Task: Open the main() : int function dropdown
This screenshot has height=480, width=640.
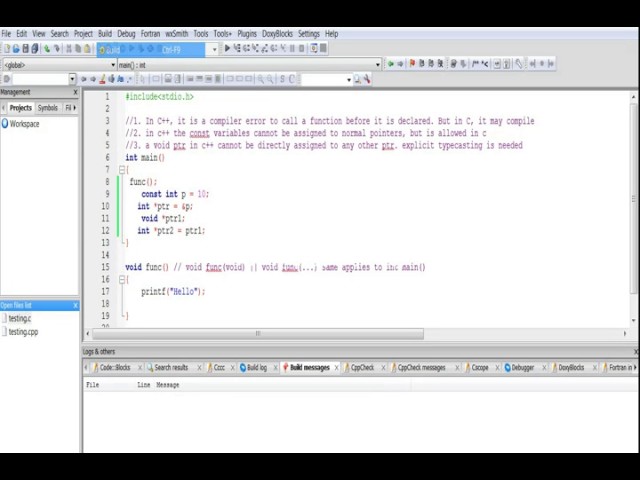Action: [x=378, y=65]
